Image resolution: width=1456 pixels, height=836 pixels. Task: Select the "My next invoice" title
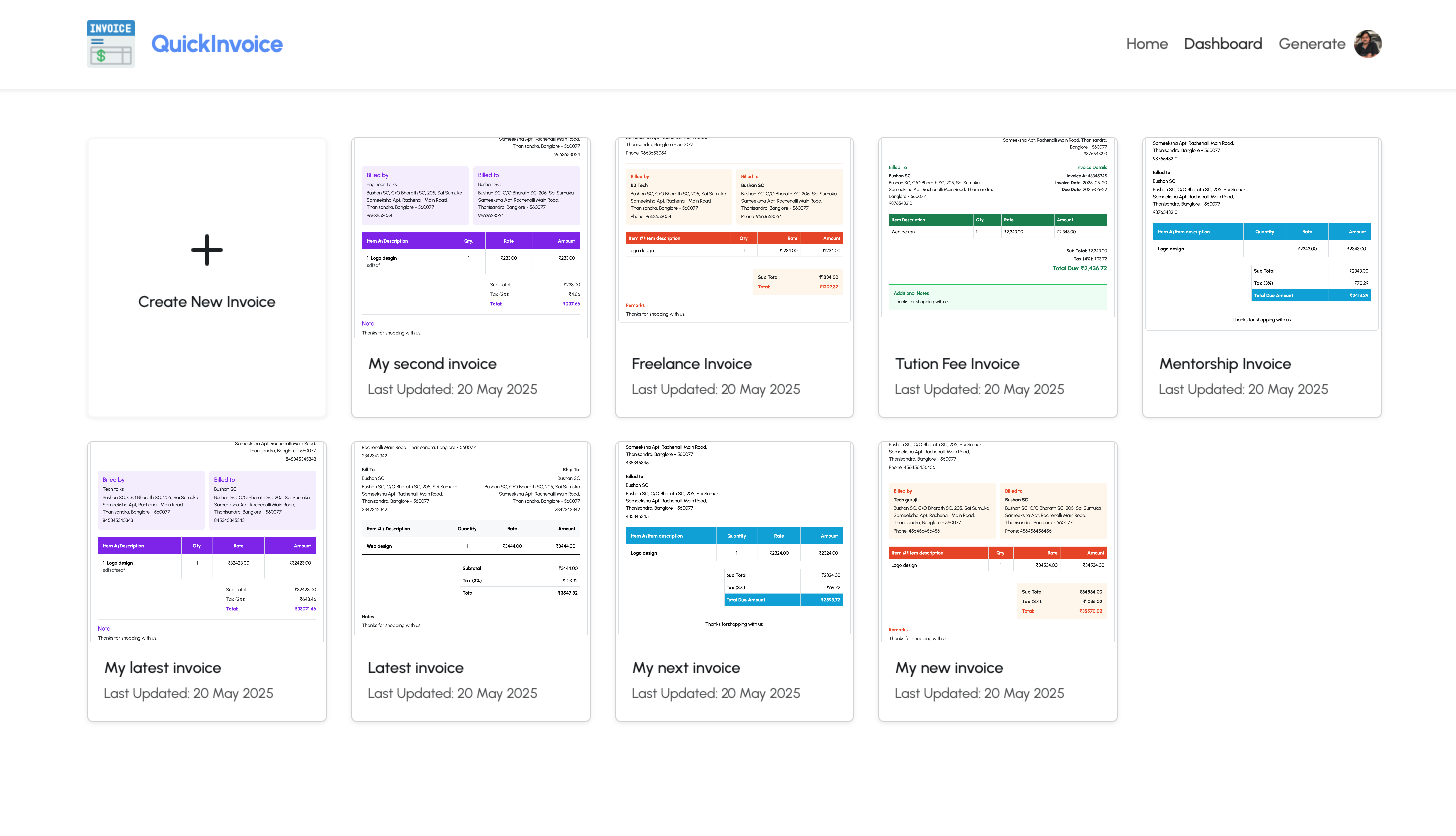(x=687, y=668)
